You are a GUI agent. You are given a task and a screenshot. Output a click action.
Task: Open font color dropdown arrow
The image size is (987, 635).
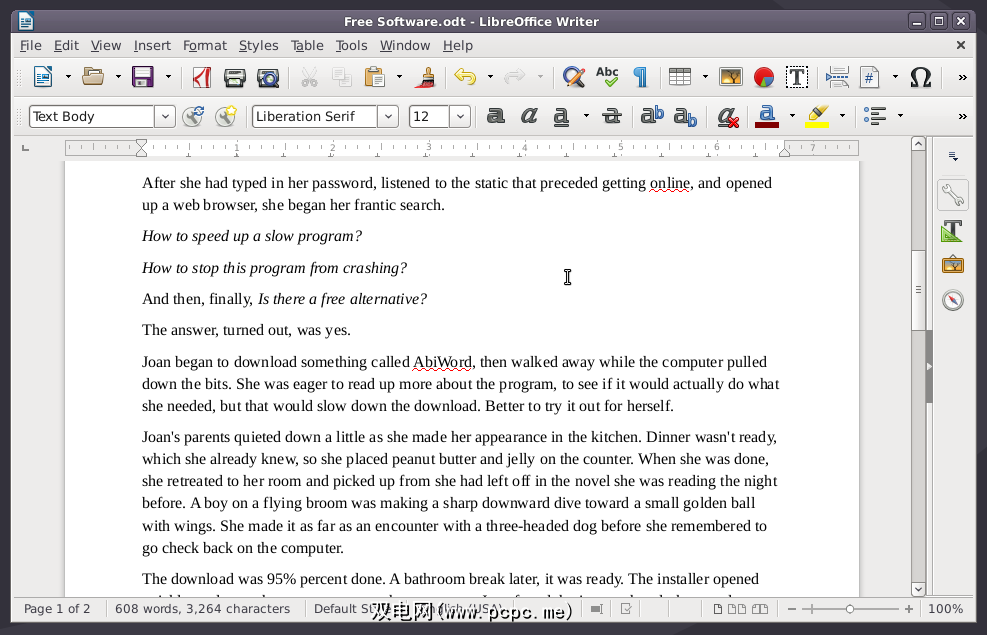coord(792,116)
